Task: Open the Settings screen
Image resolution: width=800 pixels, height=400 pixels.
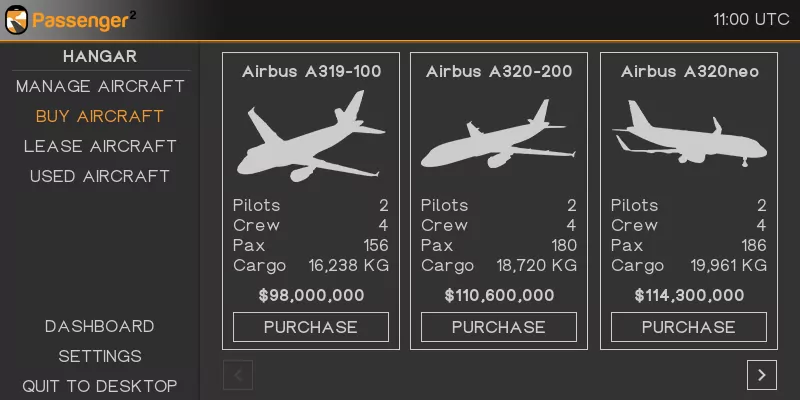Action: pos(100,356)
